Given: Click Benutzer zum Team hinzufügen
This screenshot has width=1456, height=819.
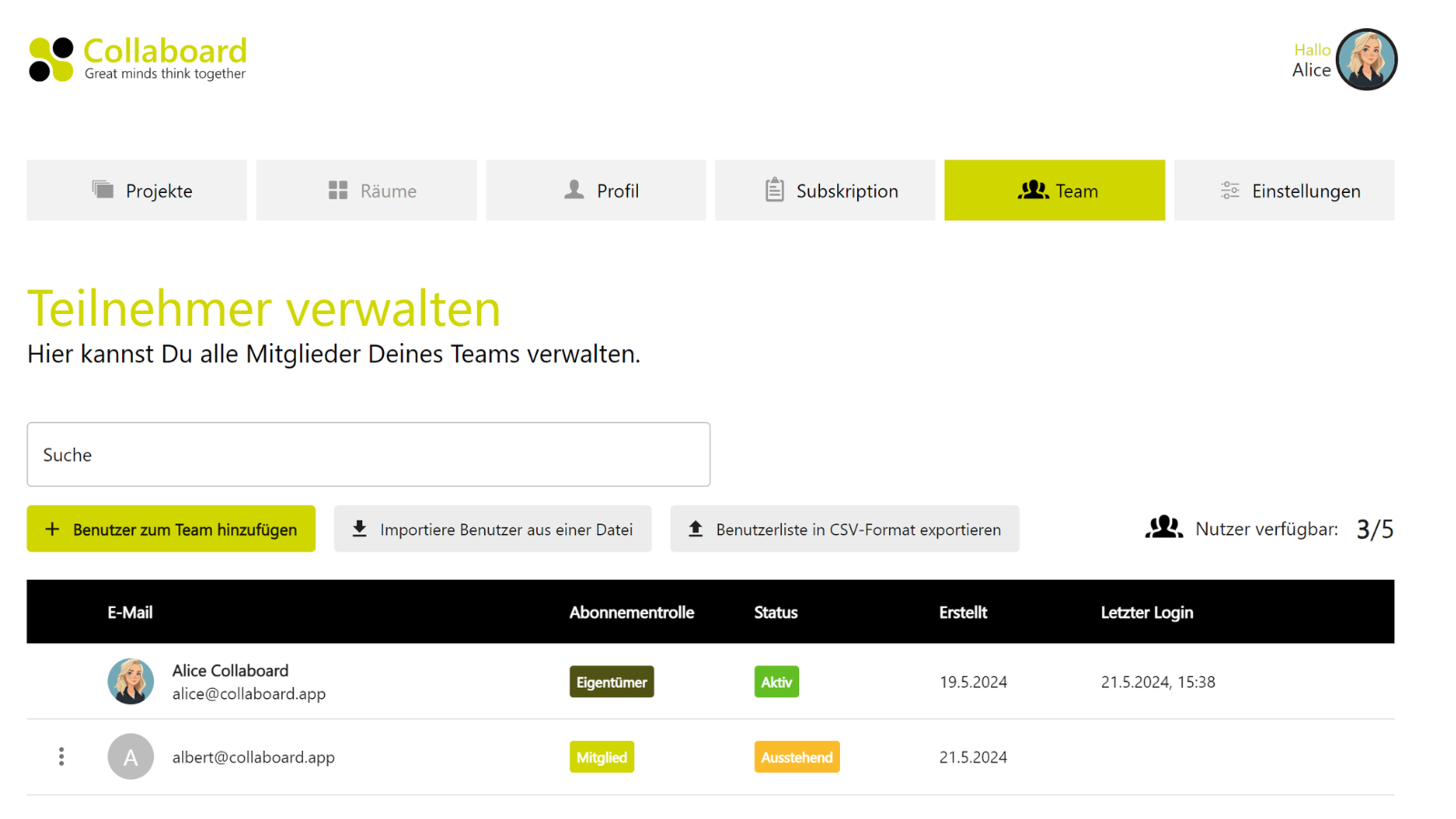Looking at the screenshot, I should click(171, 529).
